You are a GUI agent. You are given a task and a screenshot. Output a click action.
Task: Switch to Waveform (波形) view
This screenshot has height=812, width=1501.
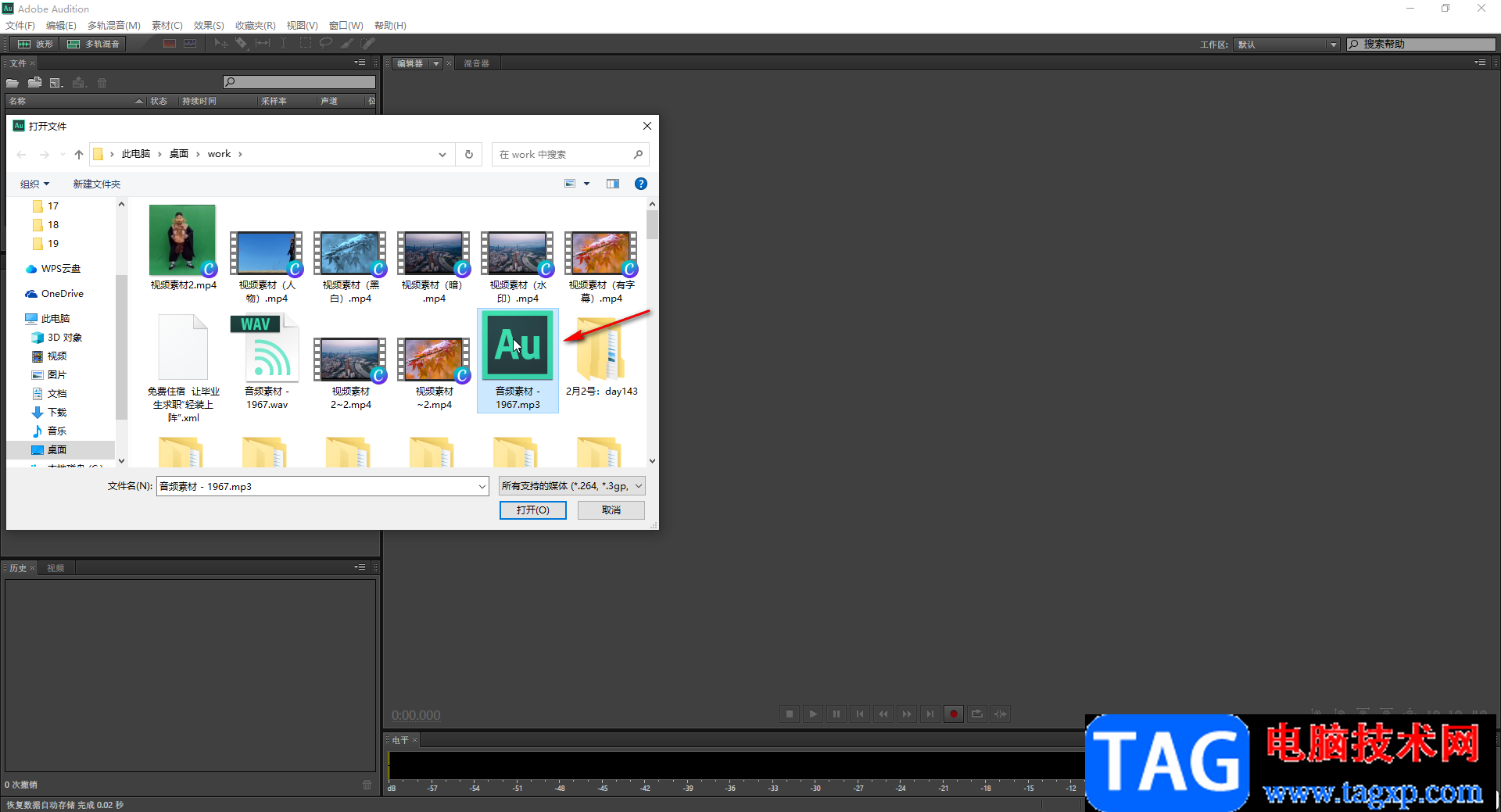[x=36, y=44]
